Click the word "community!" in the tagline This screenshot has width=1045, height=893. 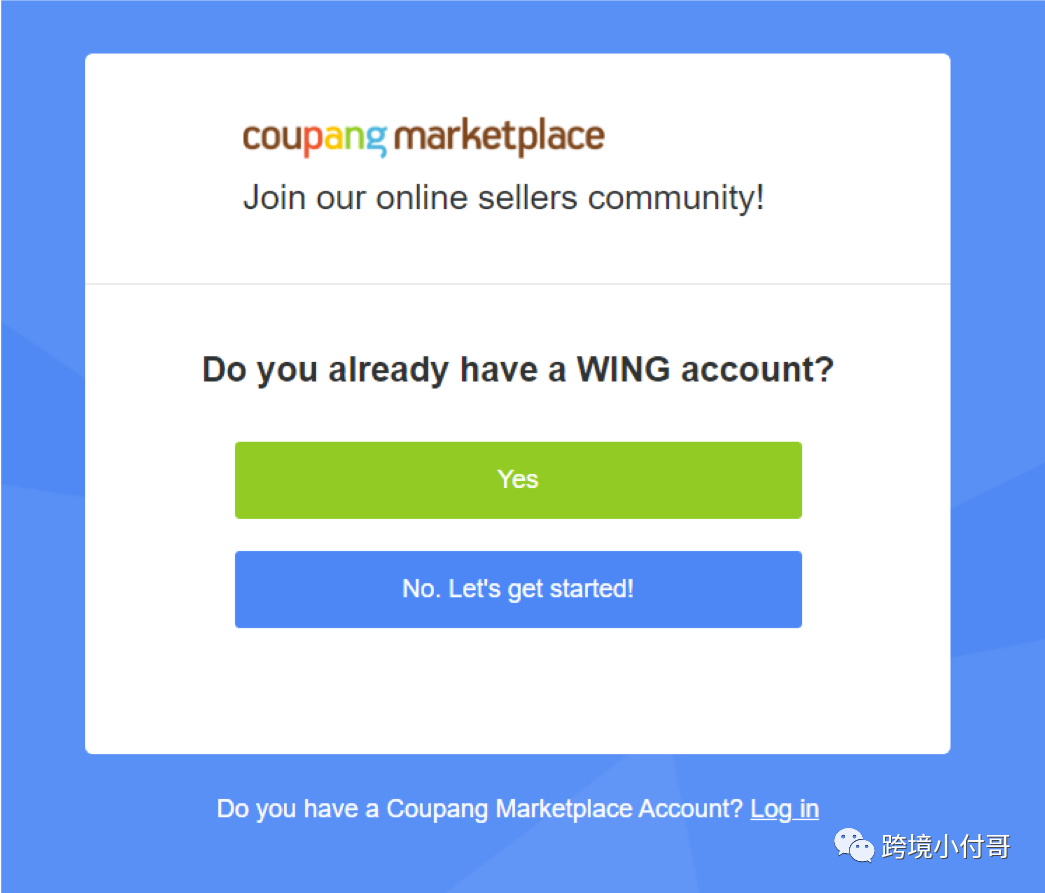click(676, 199)
